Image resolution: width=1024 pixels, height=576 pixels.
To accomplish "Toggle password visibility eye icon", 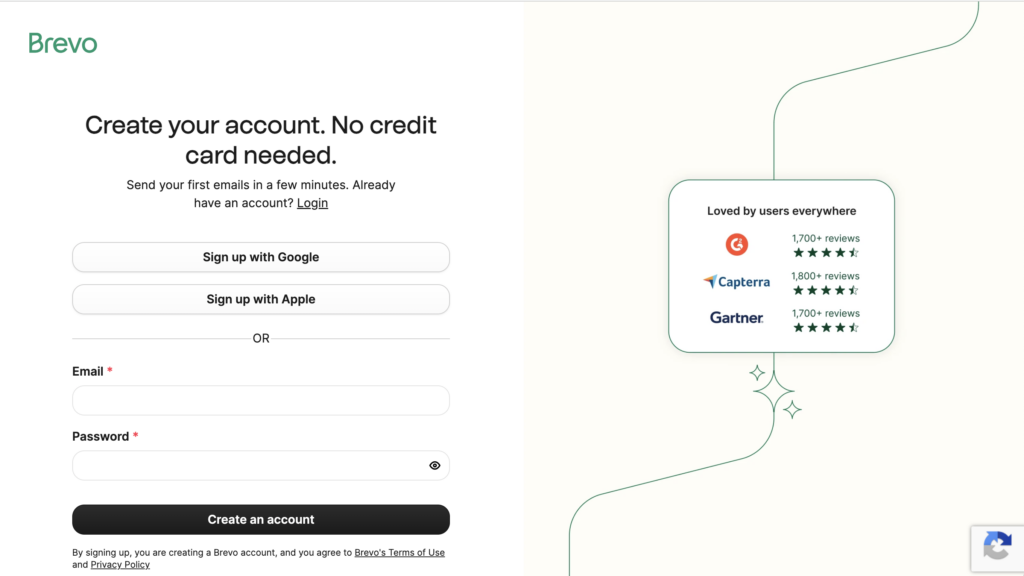I will click(435, 465).
